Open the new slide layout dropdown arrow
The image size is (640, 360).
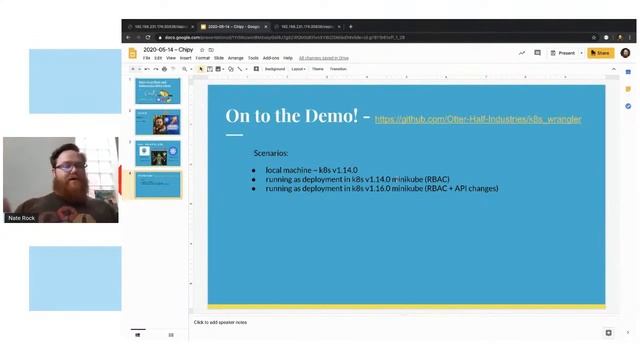(x=139, y=69)
